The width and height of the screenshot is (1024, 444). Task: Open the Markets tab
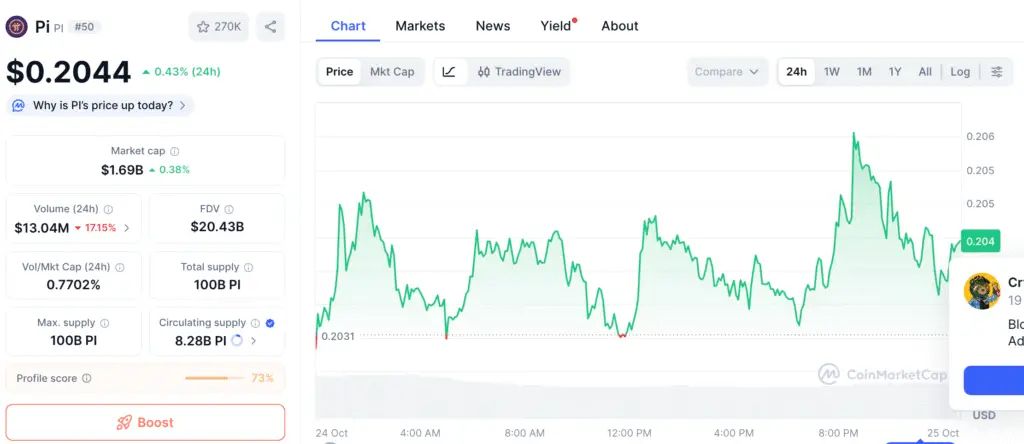point(420,26)
